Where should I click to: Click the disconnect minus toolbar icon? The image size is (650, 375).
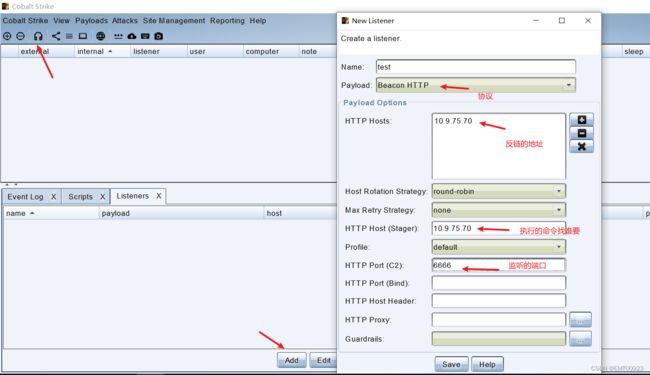pos(20,36)
